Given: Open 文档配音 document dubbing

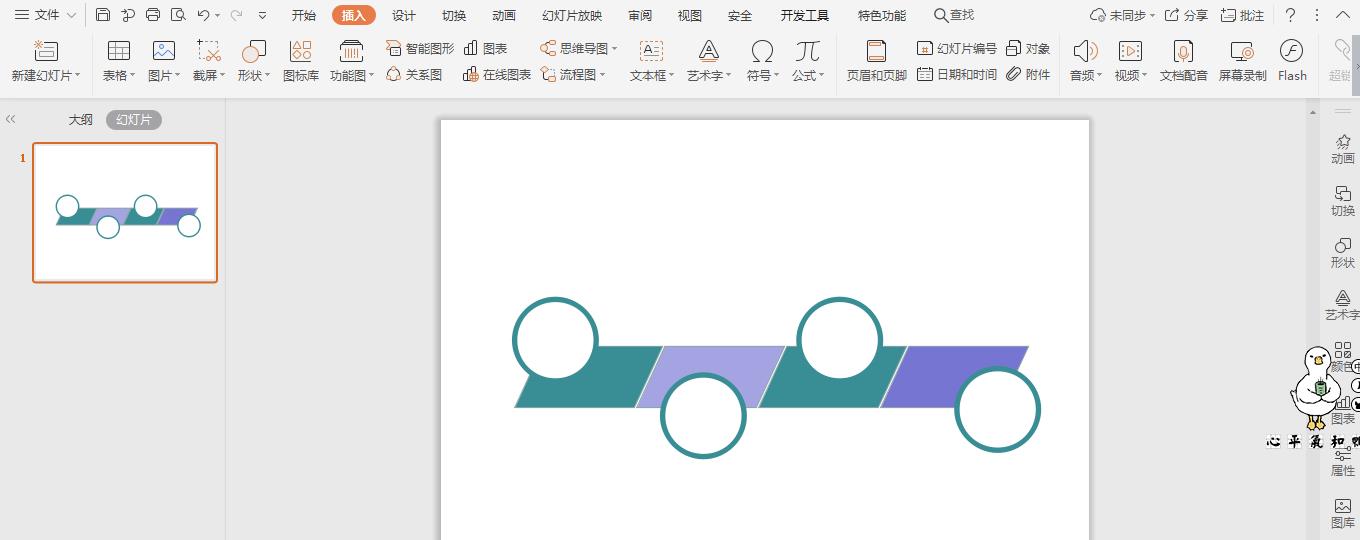Looking at the screenshot, I should tap(1184, 61).
